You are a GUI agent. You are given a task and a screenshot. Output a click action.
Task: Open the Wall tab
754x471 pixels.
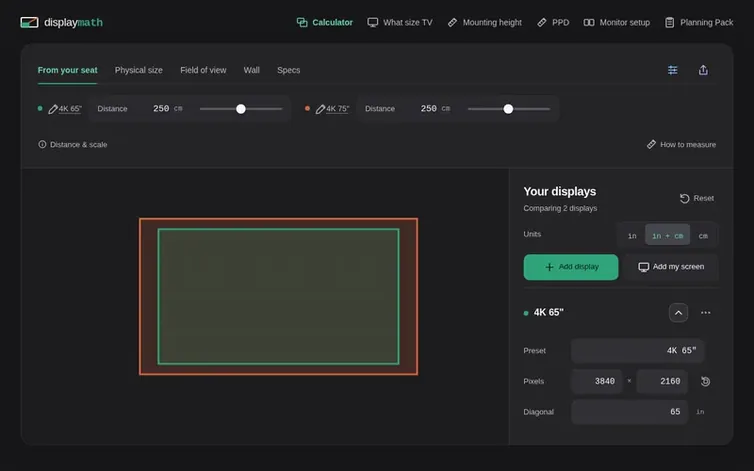[251, 70]
